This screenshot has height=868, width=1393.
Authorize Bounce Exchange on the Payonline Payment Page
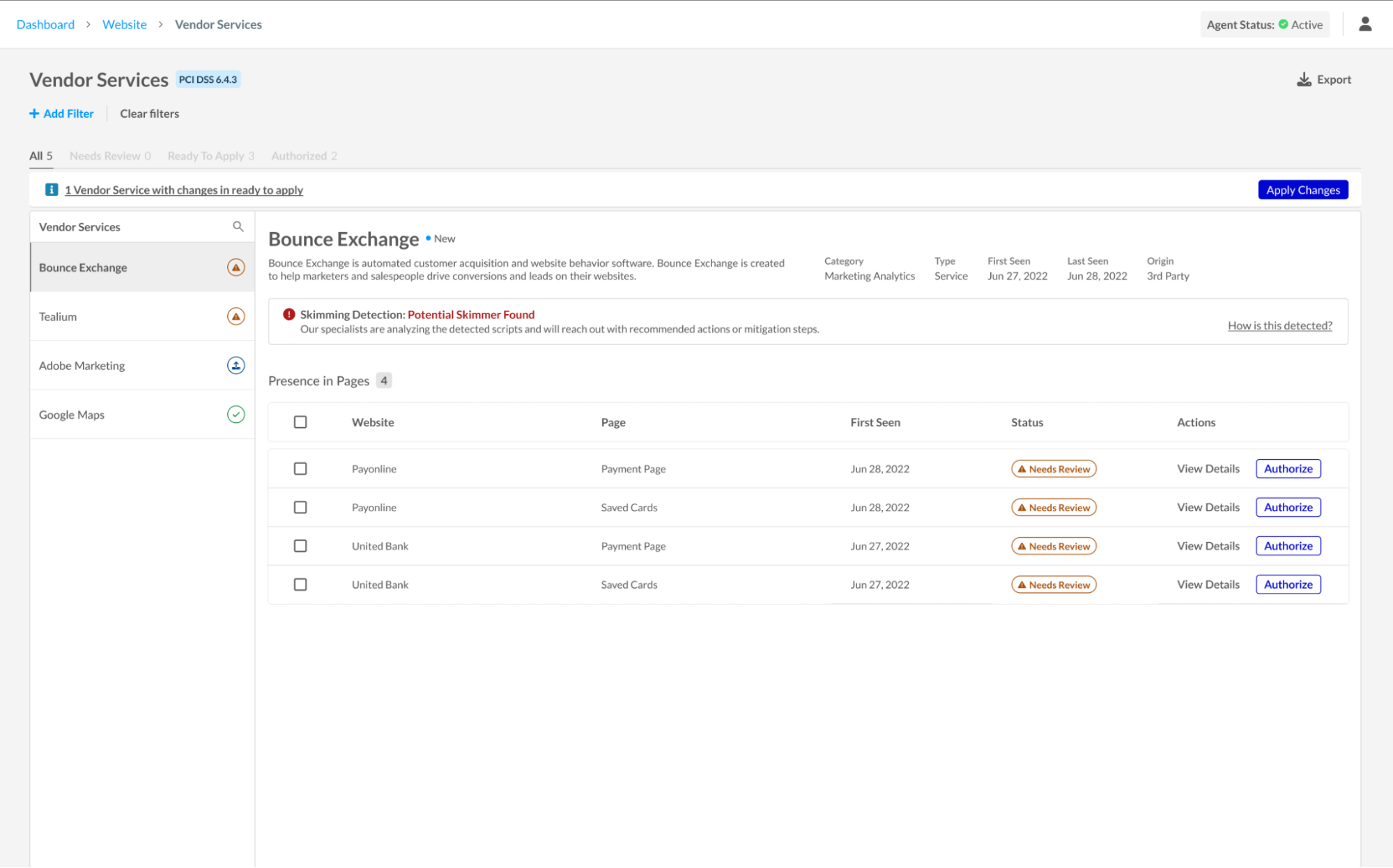coord(1287,468)
